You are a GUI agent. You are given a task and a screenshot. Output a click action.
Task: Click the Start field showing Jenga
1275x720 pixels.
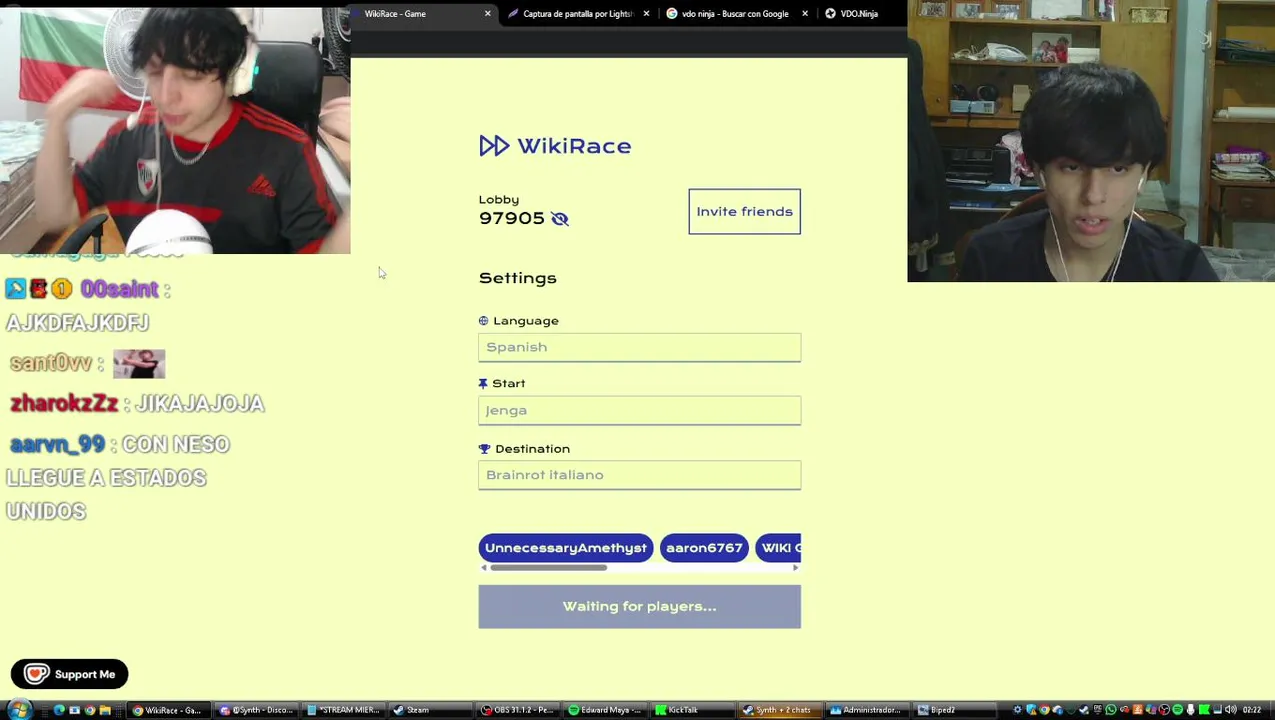[639, 410]
